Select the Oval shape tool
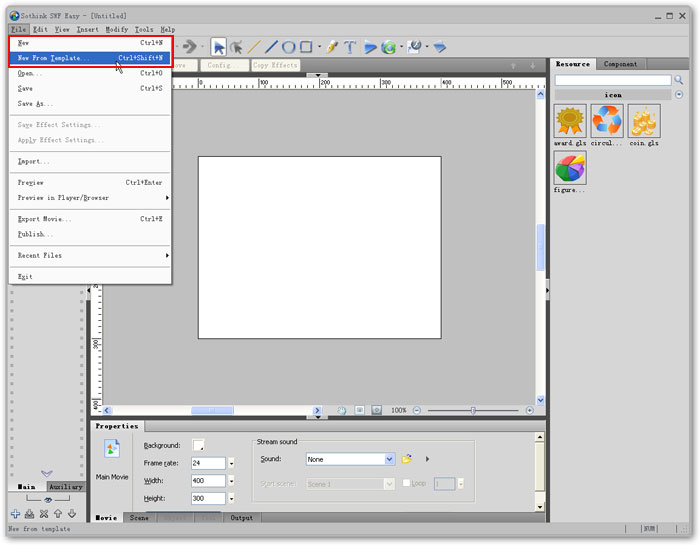Image resolution: width=700 pixels, height=545 pixels. [289, 47]
